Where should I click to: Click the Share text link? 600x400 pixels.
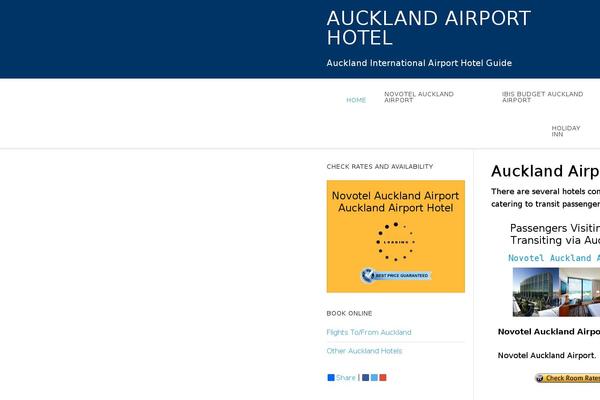tap(346, 378)
